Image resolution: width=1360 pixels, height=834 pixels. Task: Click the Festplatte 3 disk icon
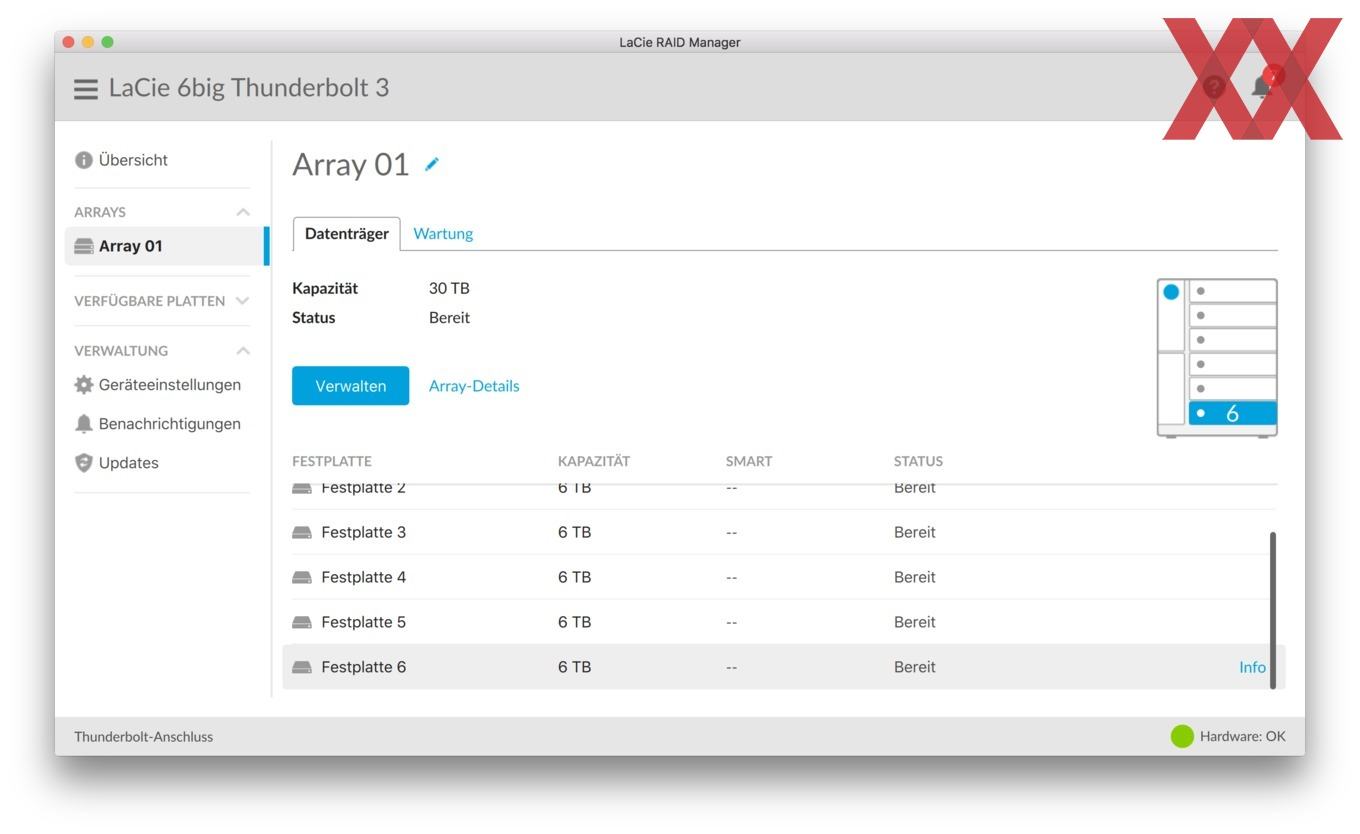pyautogui.click(x=302, y=533)
